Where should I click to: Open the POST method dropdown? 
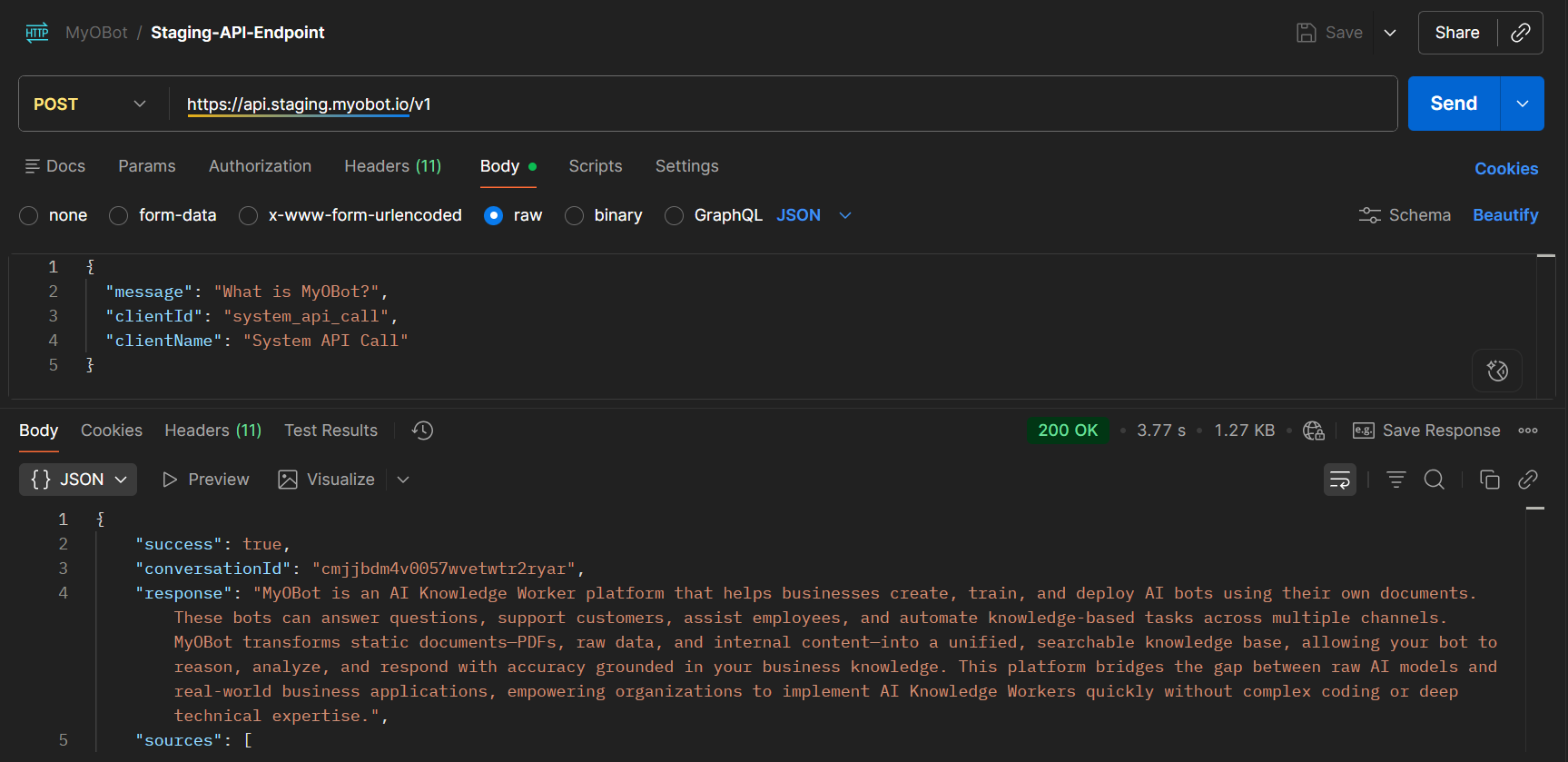(91, 104)
